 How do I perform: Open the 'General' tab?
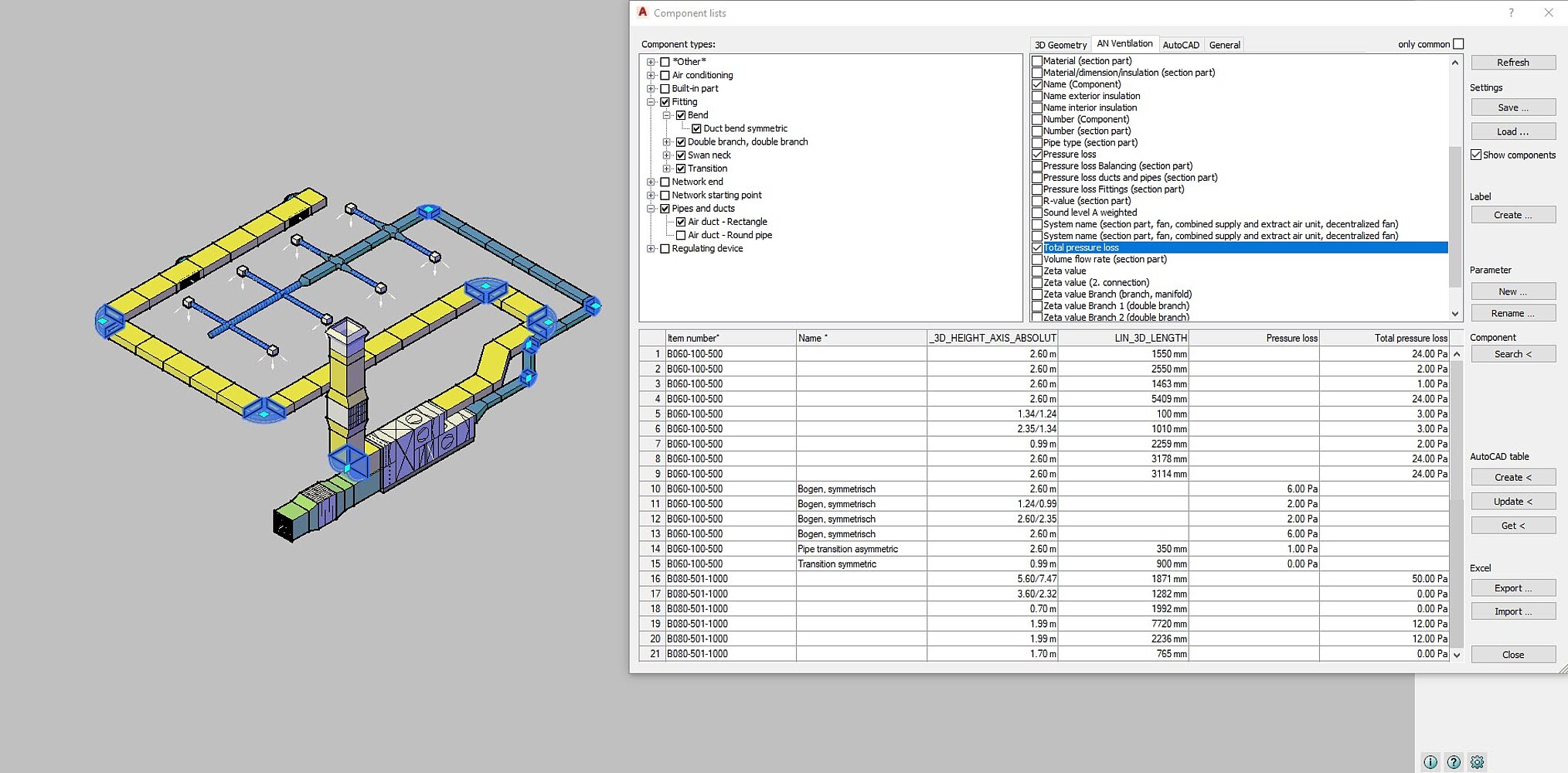1224,44
